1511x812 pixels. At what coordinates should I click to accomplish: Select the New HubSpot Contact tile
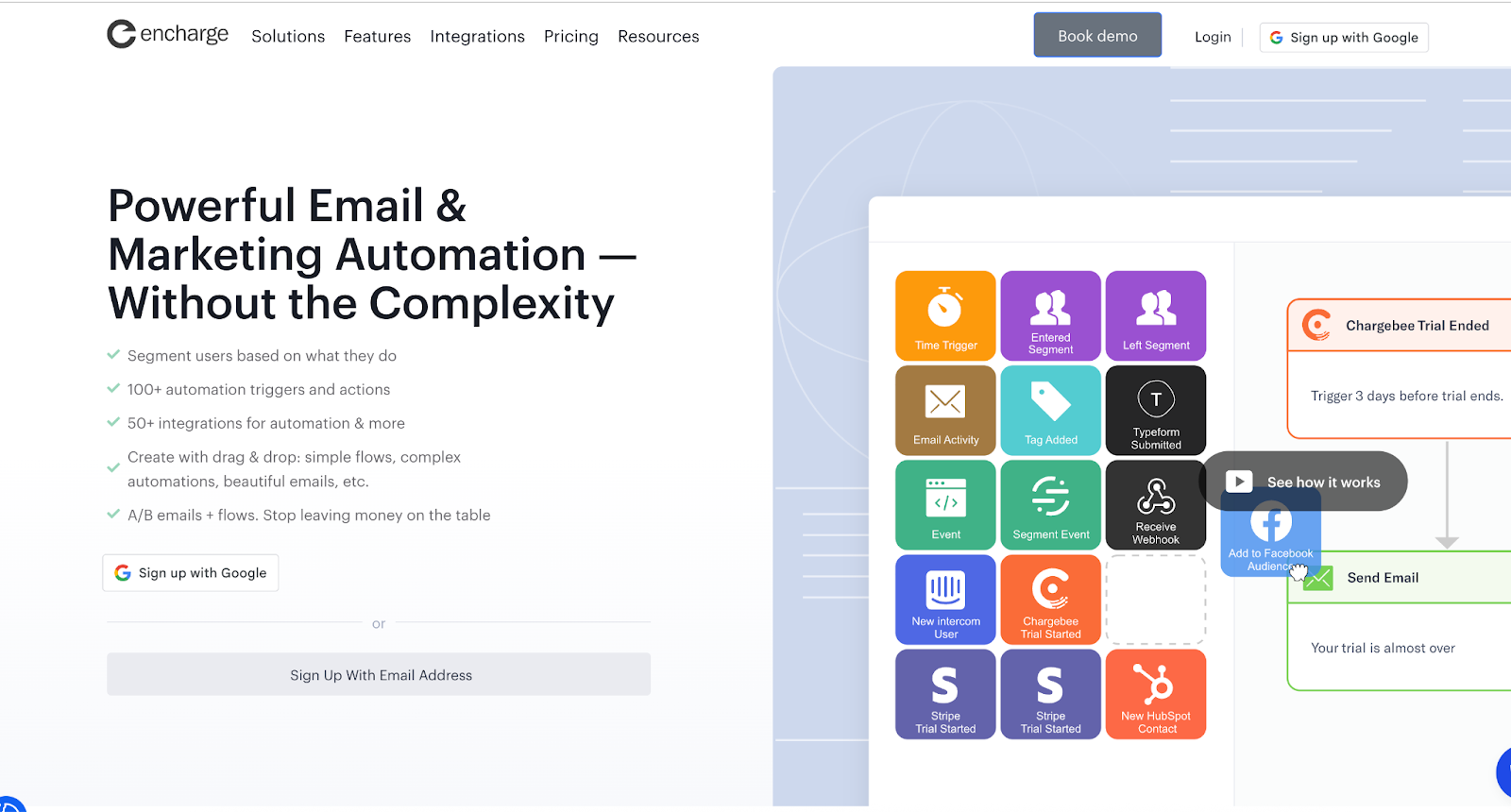[1156, 694]
